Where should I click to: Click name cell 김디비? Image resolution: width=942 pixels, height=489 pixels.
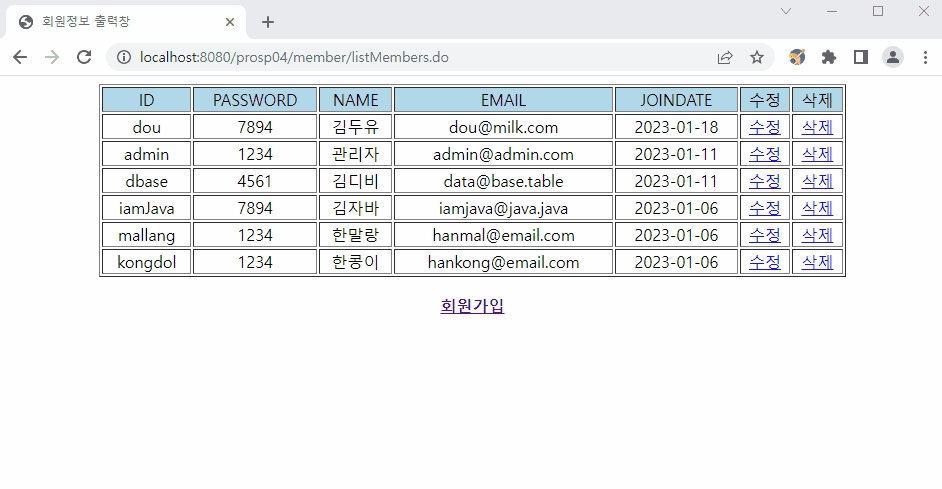pos(356,181)
